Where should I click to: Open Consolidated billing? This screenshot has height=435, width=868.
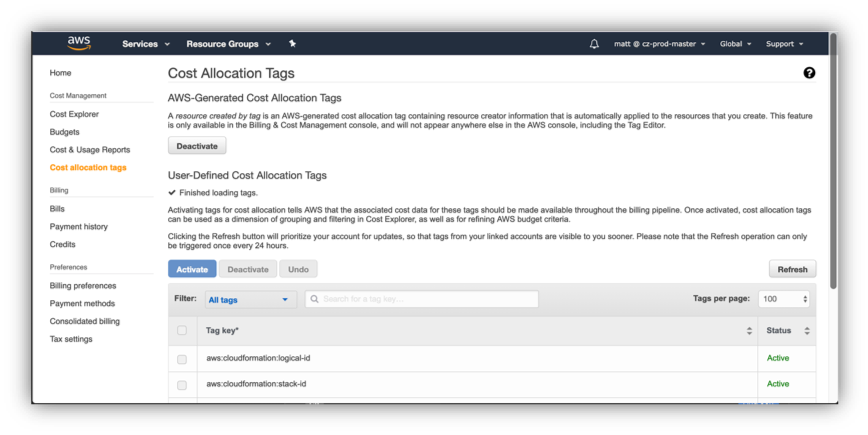click(x=85, y=321)
